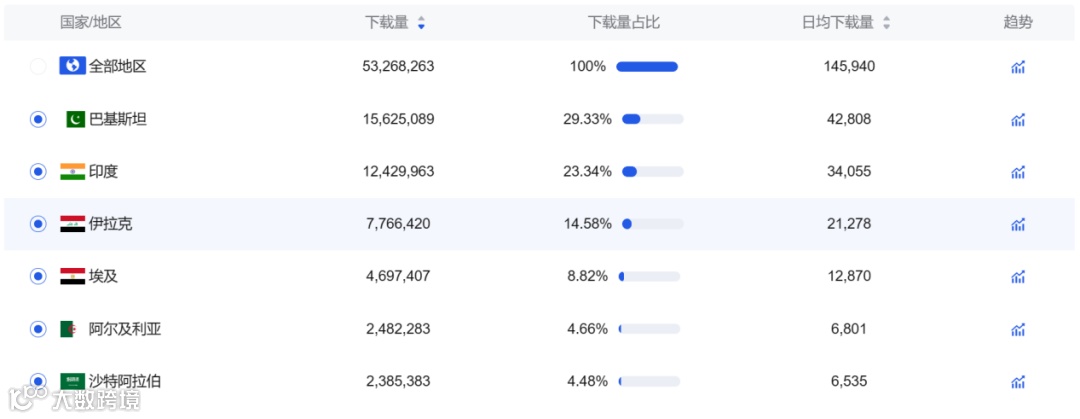Click the 趋势 column header

click(1018, 22)
